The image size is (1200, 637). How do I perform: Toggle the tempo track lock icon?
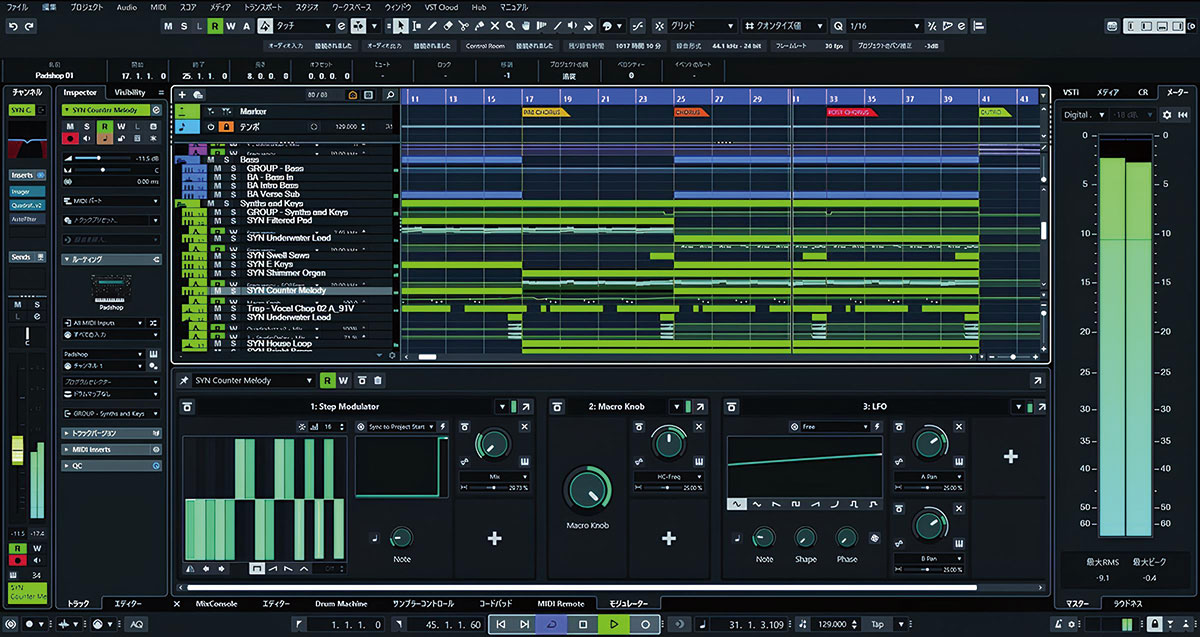pos(226,127)
